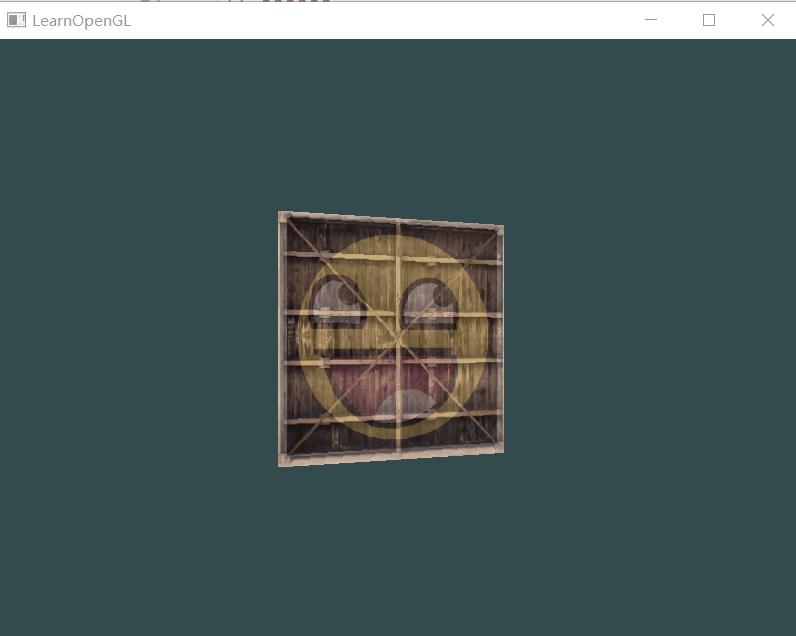Click the LearnOpenGL window title text
The width and height of the screenshot is (796, 636).
point(81,21)
